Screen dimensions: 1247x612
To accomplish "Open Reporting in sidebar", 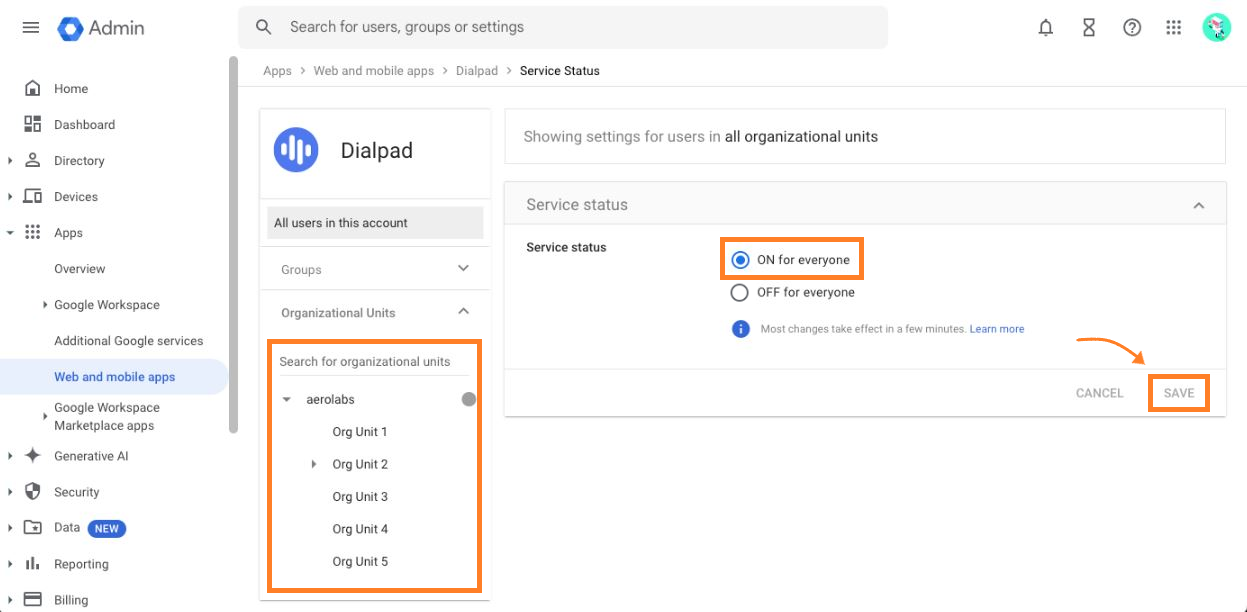I will pos(81,564).
